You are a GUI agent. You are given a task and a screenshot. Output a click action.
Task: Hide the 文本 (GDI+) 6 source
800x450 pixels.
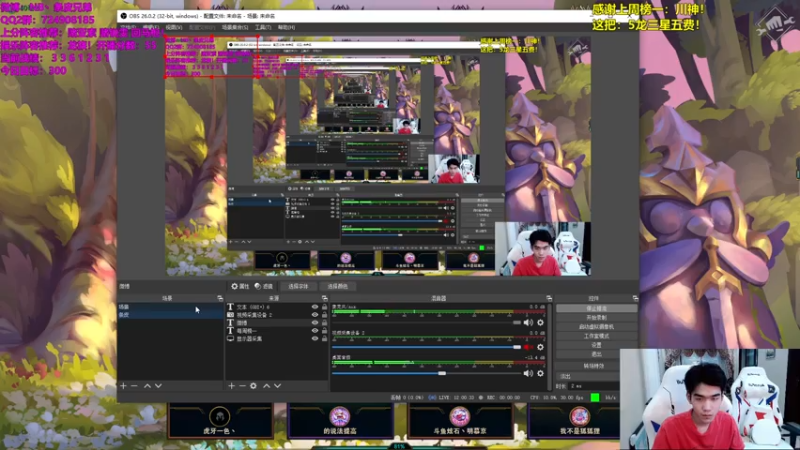pos(315,307)
